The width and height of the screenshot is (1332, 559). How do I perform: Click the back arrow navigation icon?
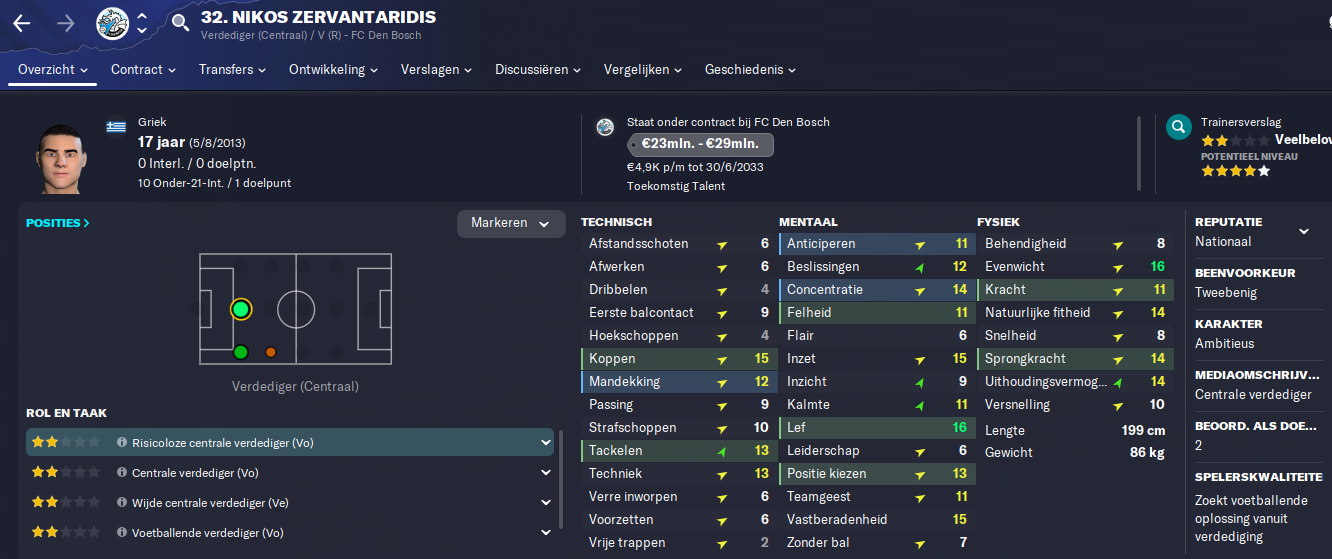(21, 23)
